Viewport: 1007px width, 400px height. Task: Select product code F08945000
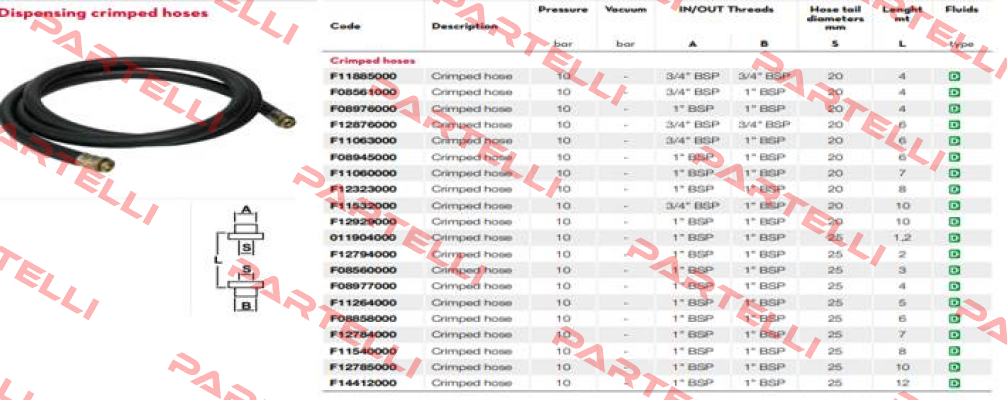[363, 157]
